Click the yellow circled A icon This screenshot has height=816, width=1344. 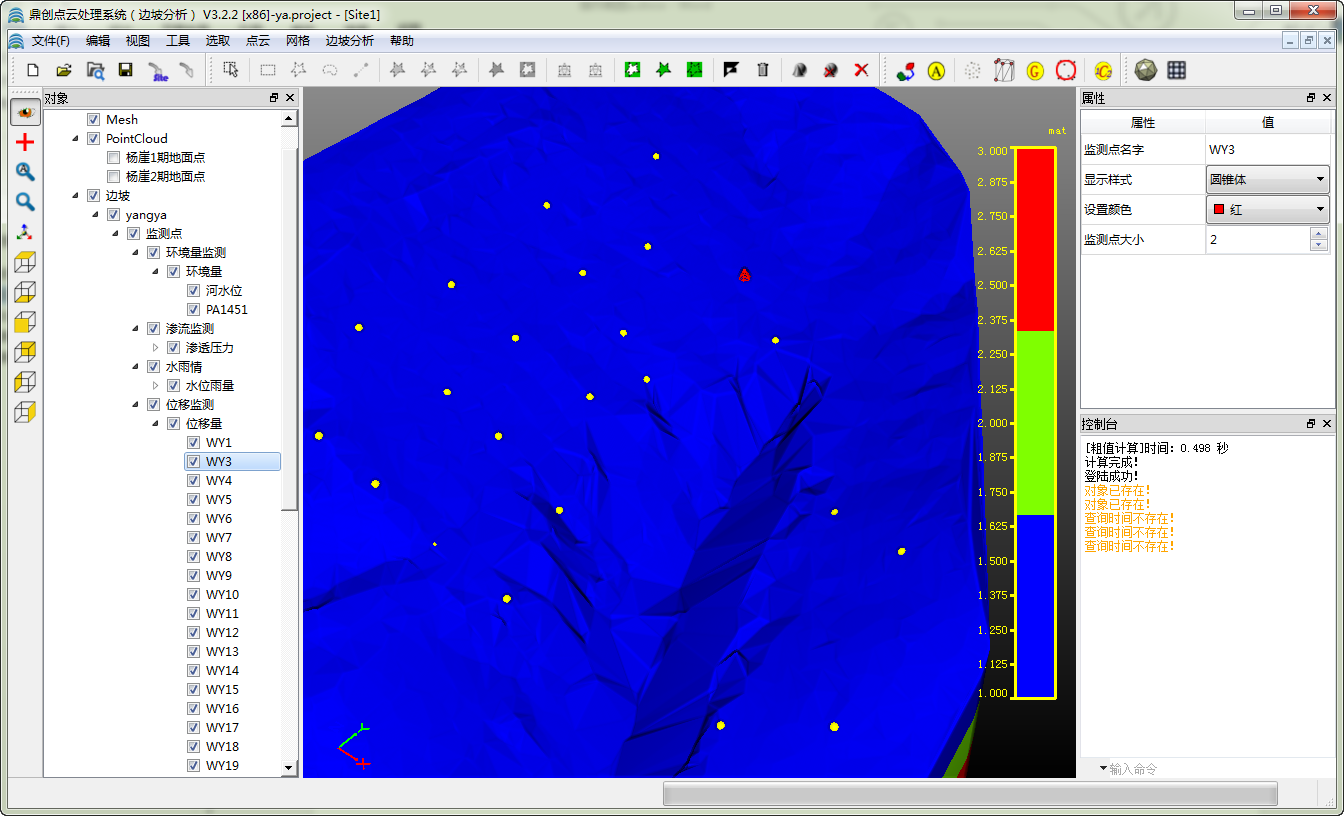pos(936,70)
